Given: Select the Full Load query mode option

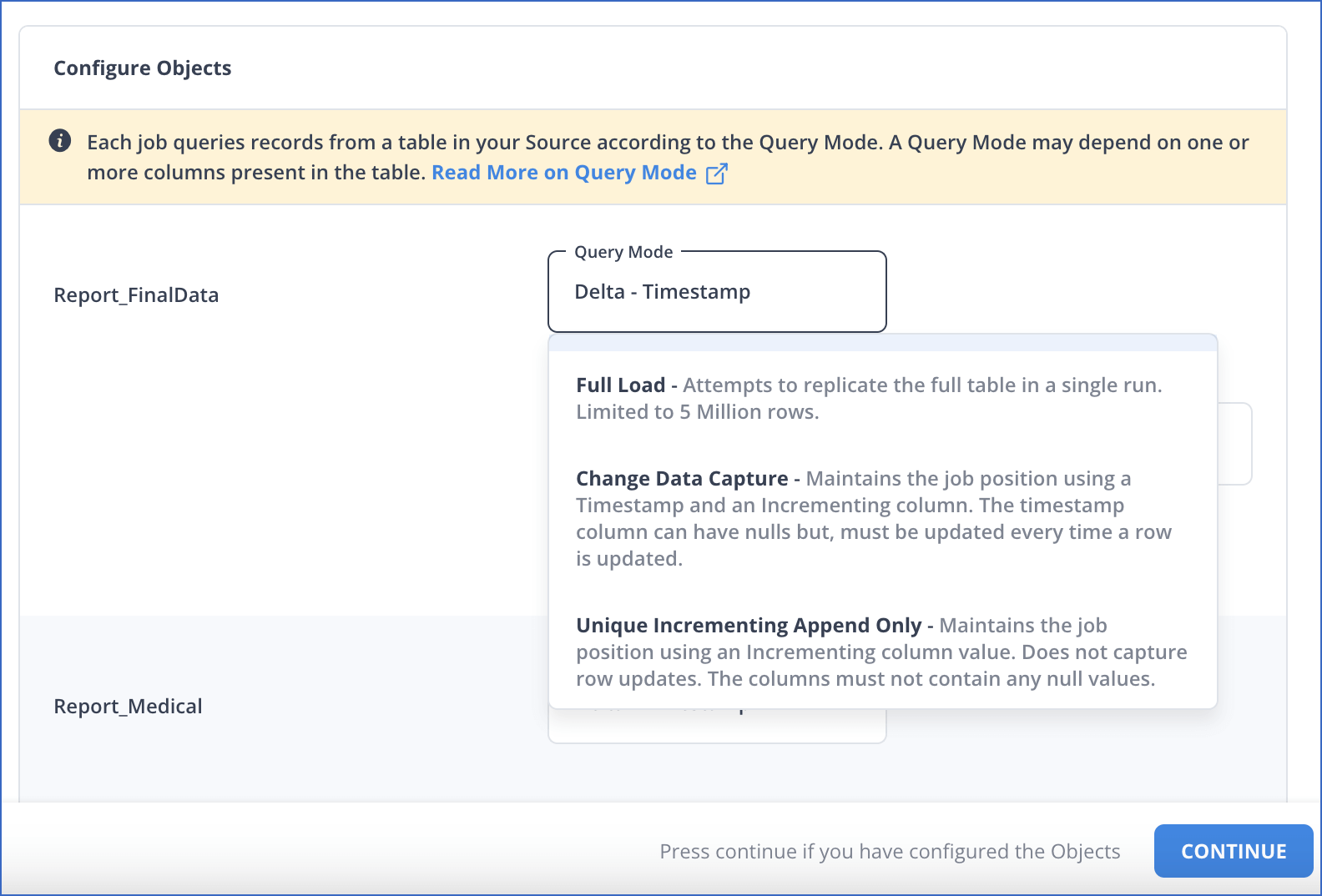Looking at the screenshot, I should (883, 398).
